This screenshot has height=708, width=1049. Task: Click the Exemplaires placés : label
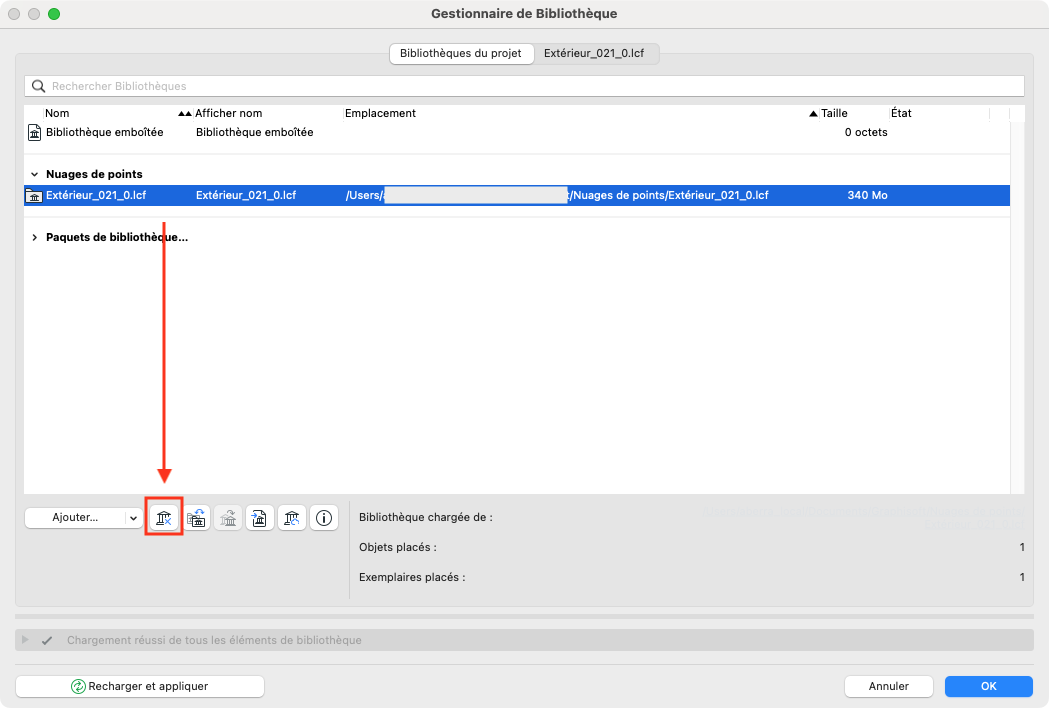[x=412, y=578]
